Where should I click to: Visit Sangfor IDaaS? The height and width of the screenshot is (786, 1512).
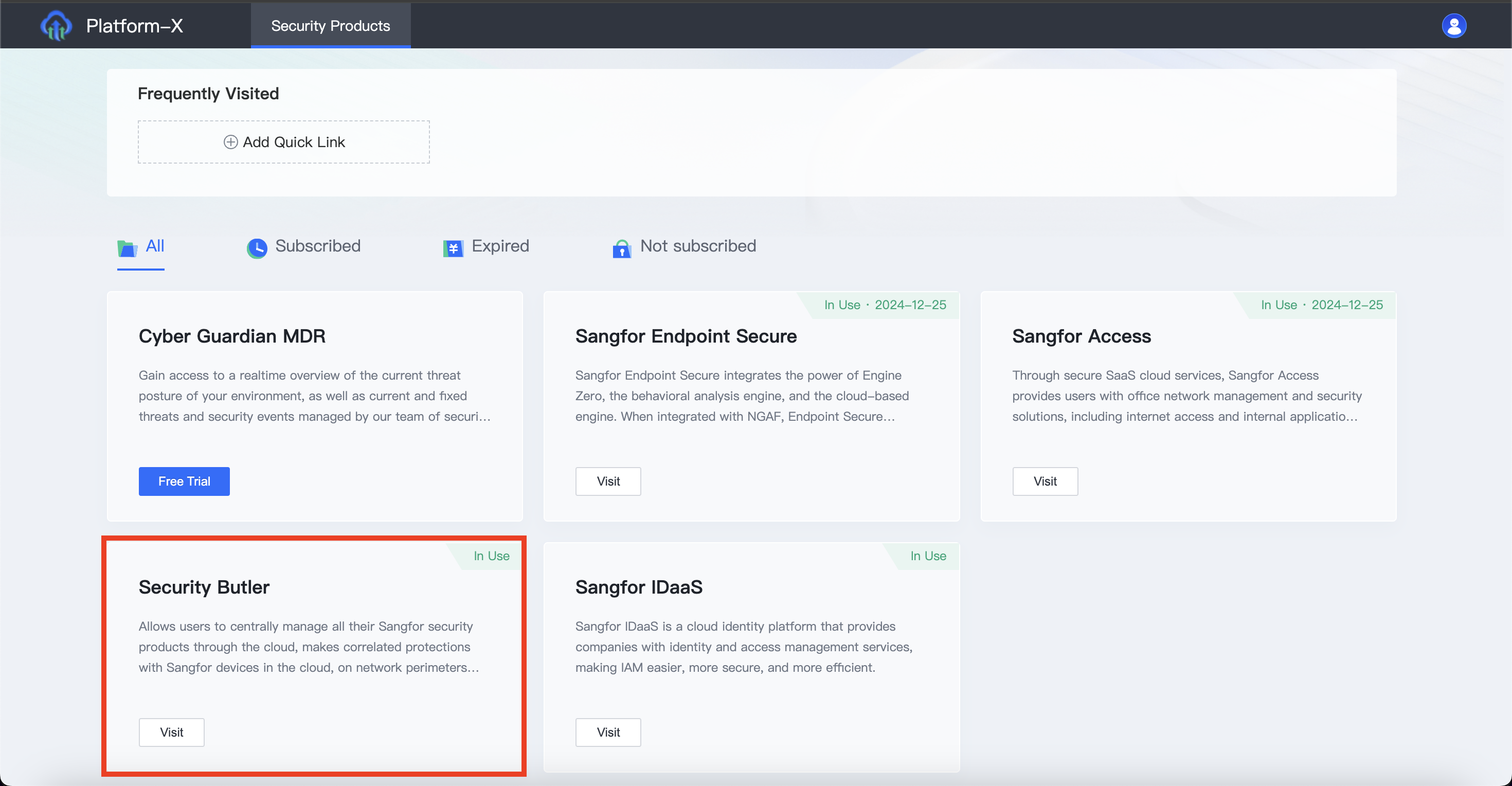click(608, 732)
